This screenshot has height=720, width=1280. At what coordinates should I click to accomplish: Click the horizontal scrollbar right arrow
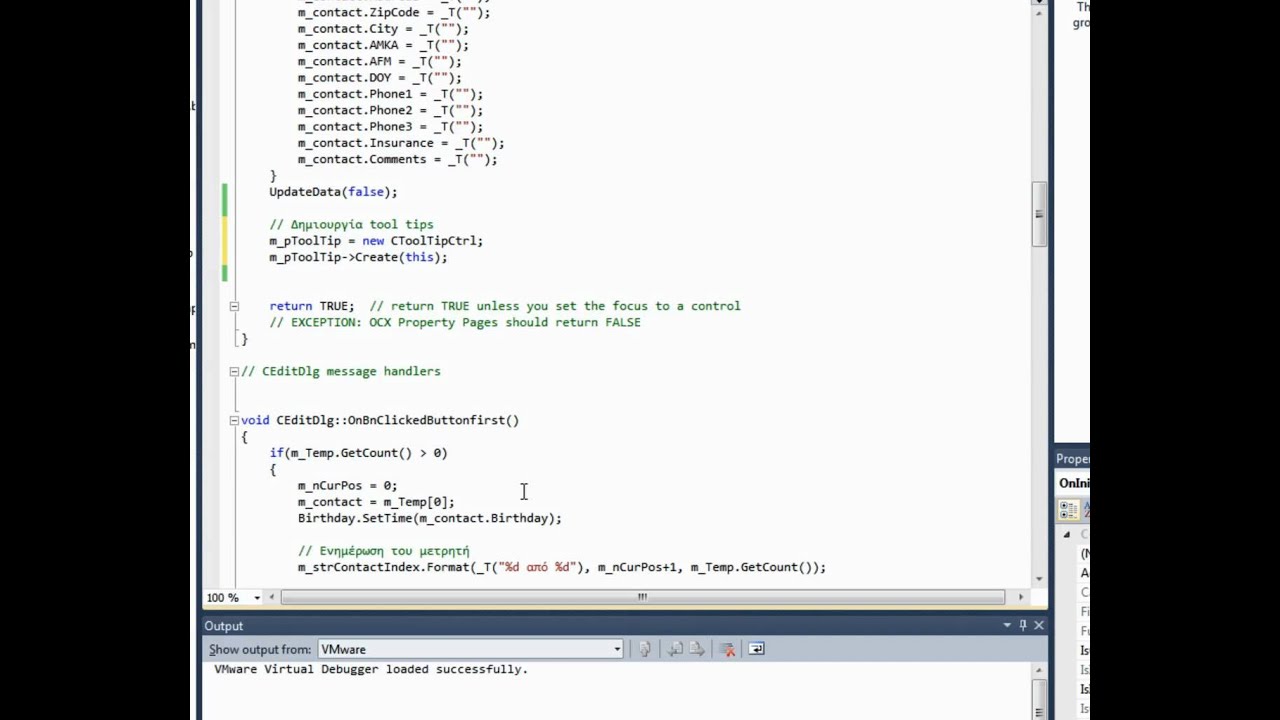(x=1020, y=597)
